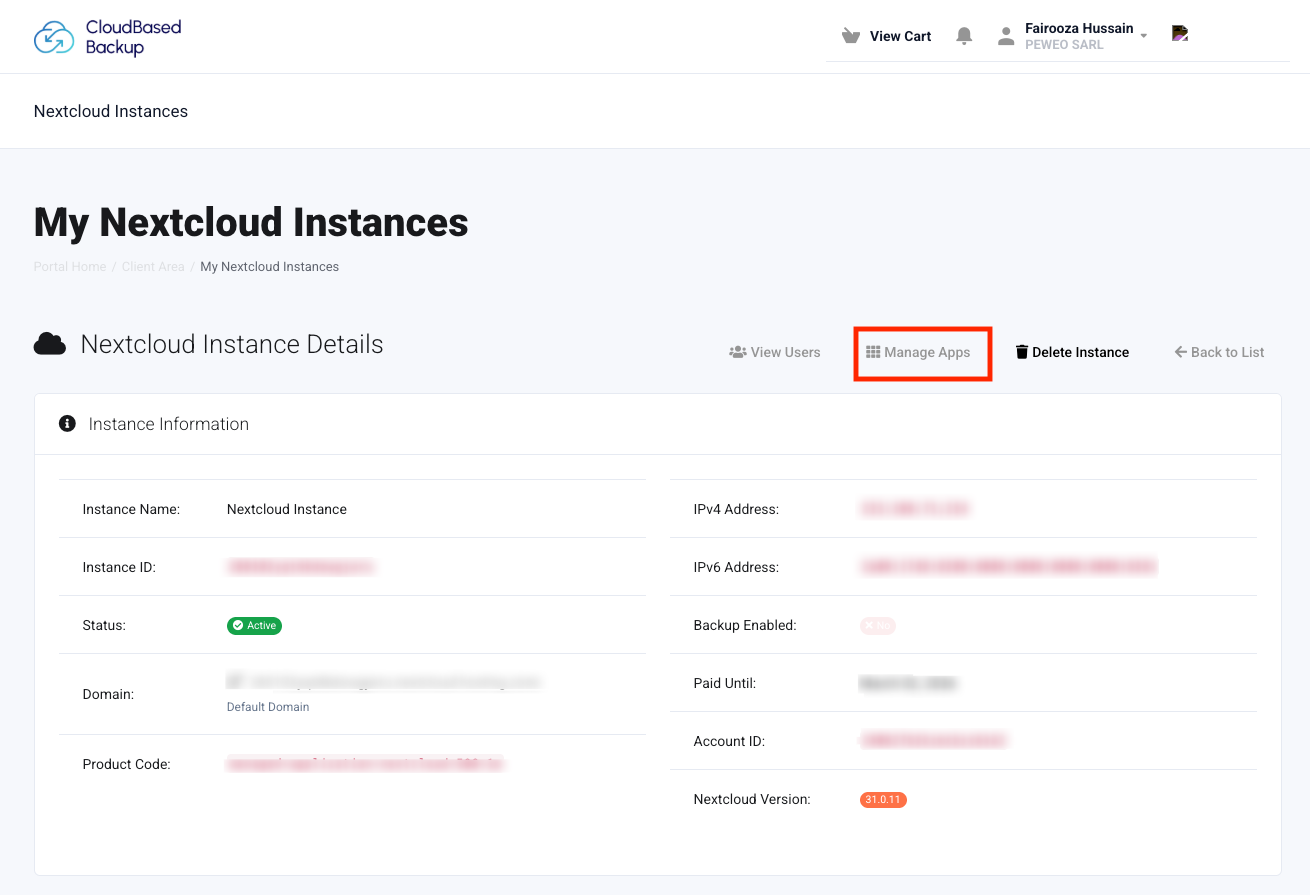The width and height of the screenshot is (1310, 895).
Task: Click the external link icon next to Domain
Action: (236, 681)
